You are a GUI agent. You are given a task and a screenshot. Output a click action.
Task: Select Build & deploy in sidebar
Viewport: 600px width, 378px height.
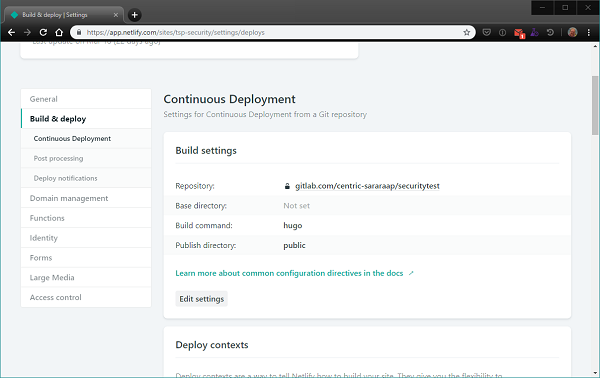(86, 119)
